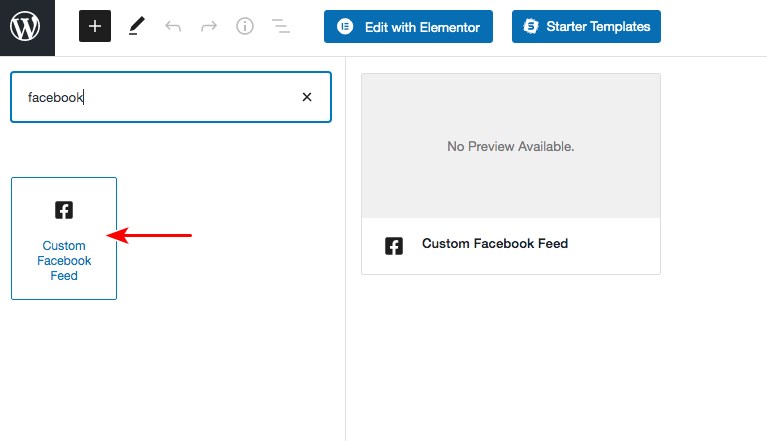This screenshot has height=441, width=767.
Task: Click the Undo arrow
Action: [x=173, y=26]
